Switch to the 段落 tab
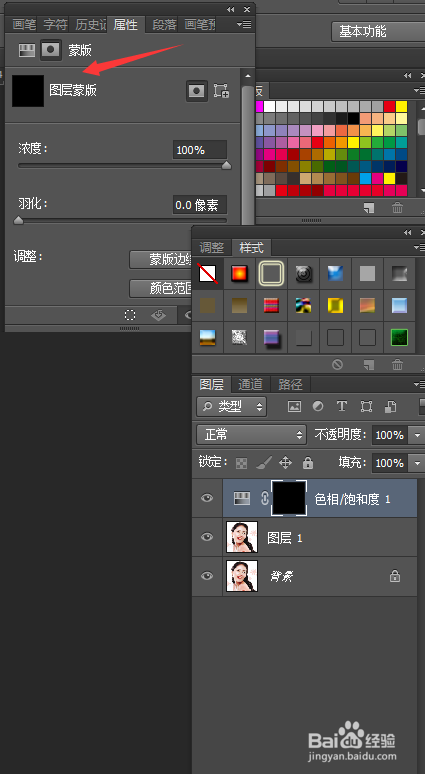 point(164,24)
